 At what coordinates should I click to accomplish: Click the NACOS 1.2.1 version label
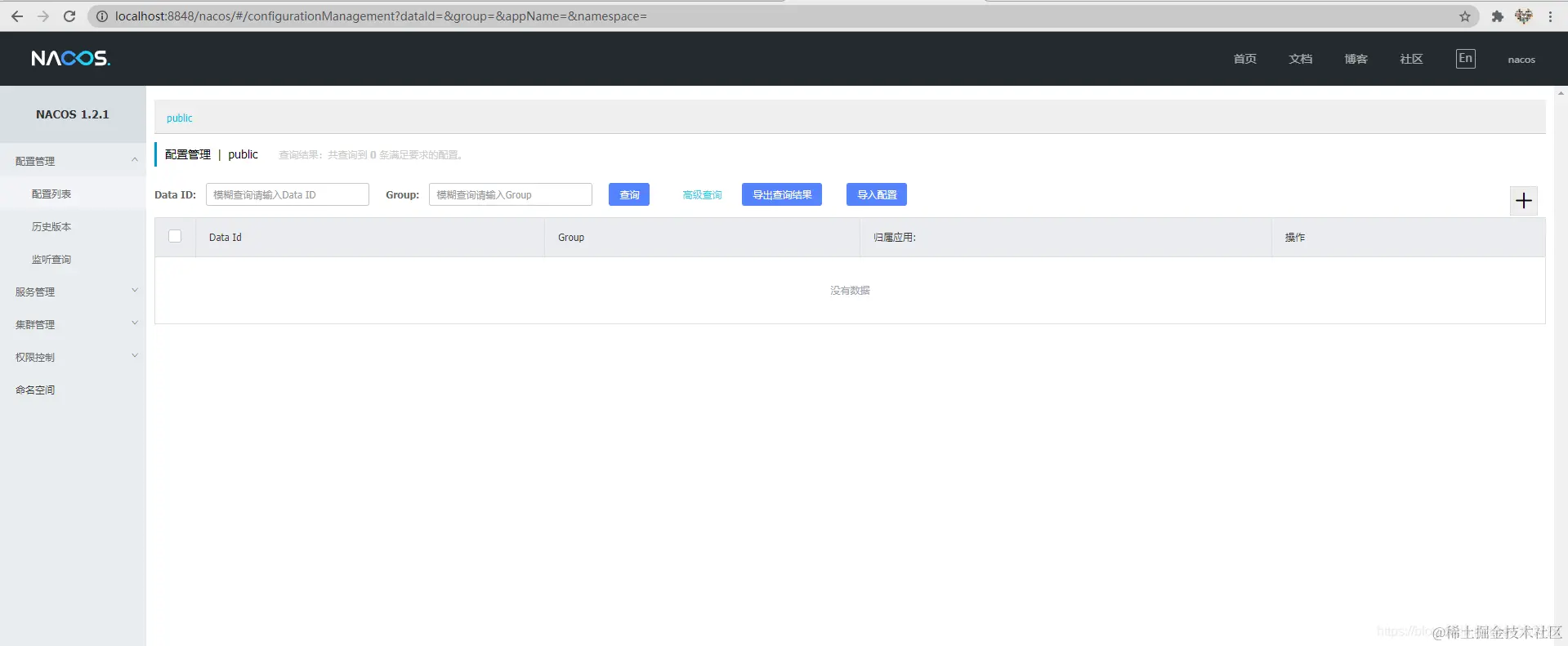coord(73,114)
